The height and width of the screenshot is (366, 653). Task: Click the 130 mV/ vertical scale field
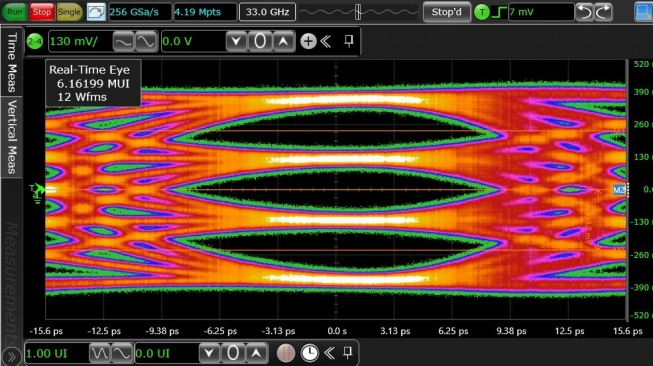pos(80,41)
